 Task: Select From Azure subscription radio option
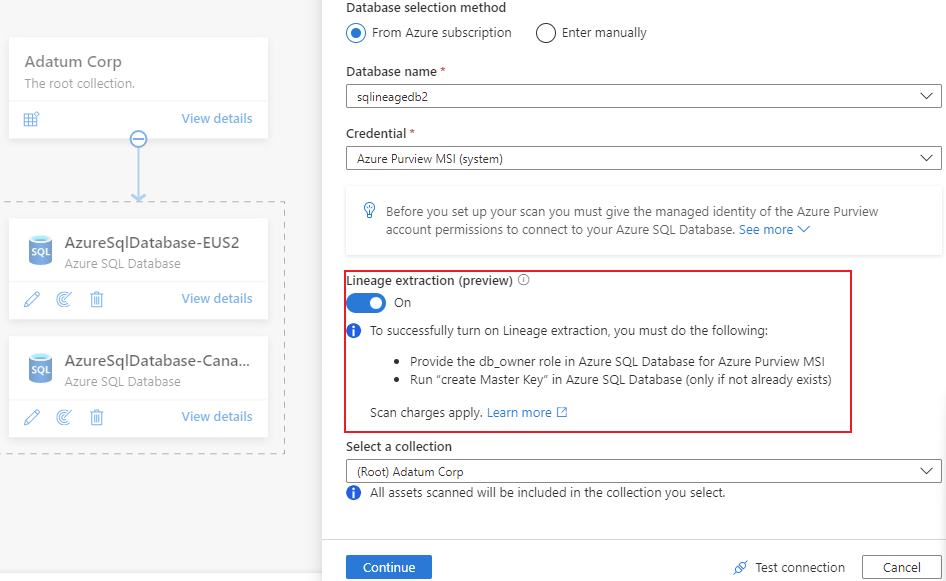[x=356, y=33]
